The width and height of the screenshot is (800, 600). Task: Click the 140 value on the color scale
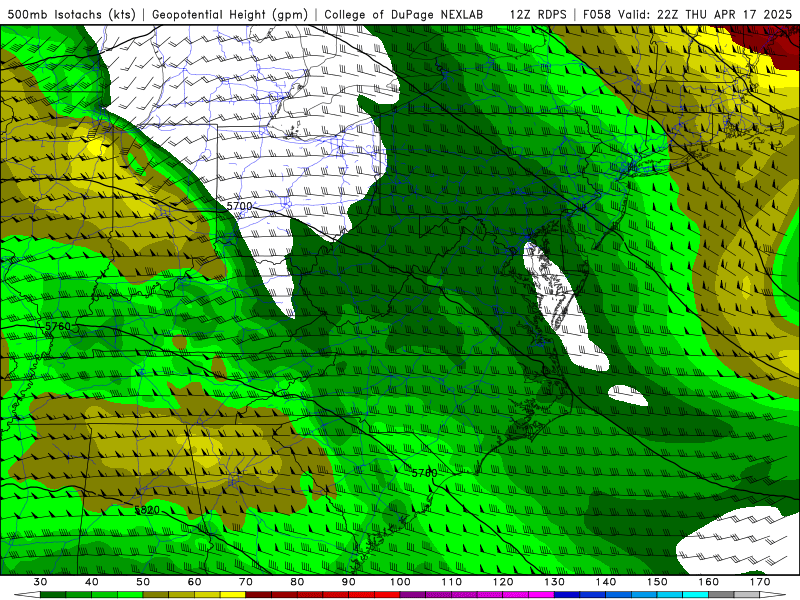606,582
